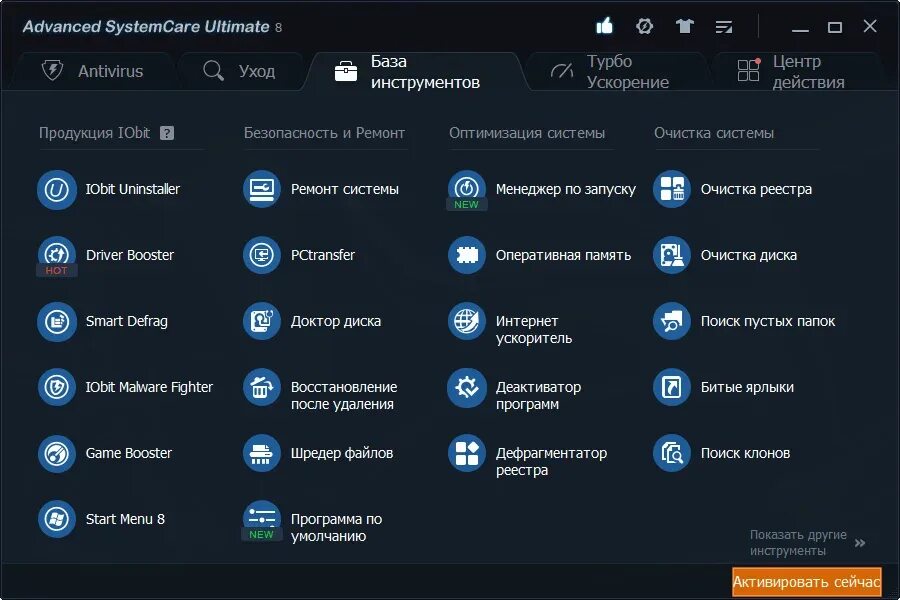Screen dimensions: 900x600
Task: Click the Очистка реестра label
Action: tap(756, 189)
